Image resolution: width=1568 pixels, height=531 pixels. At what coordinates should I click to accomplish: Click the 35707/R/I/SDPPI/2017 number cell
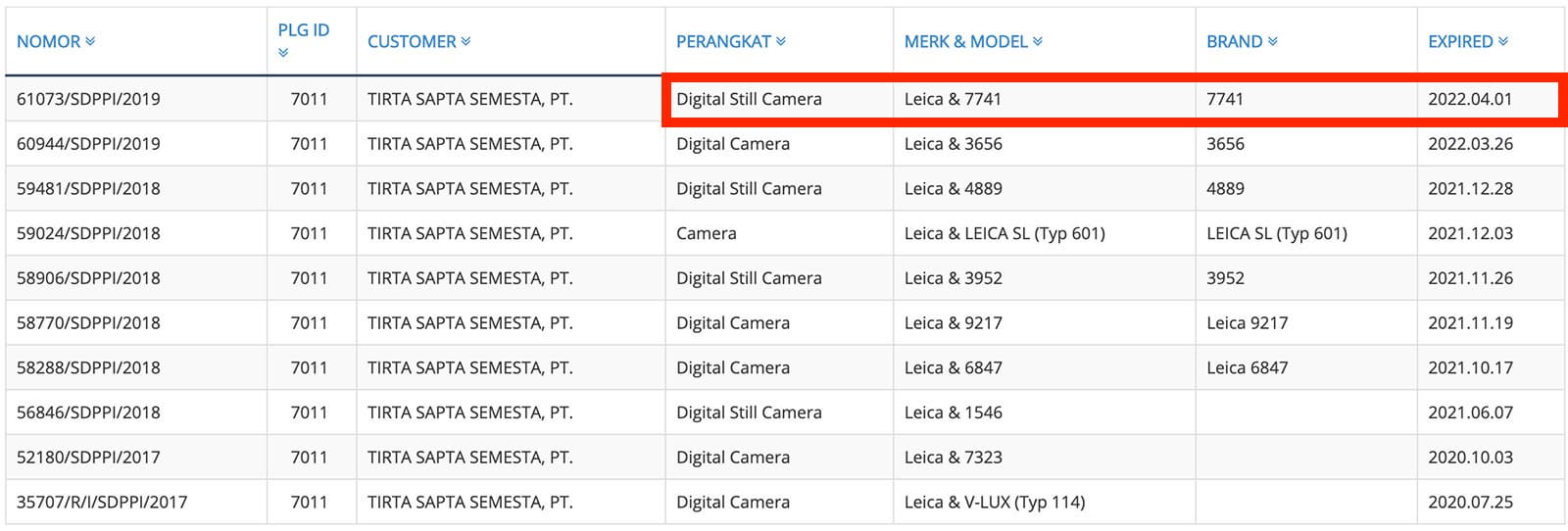click(102, 502)
